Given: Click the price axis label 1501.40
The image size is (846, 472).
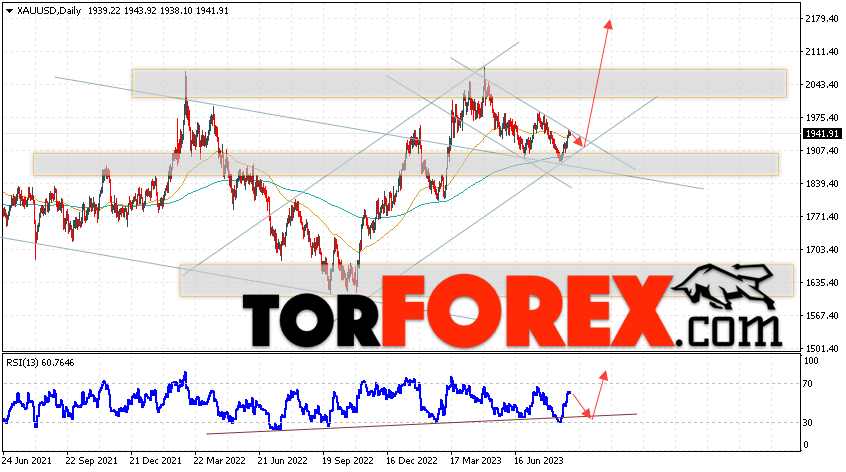Looking at the screenshot, I should pos(822,348).
